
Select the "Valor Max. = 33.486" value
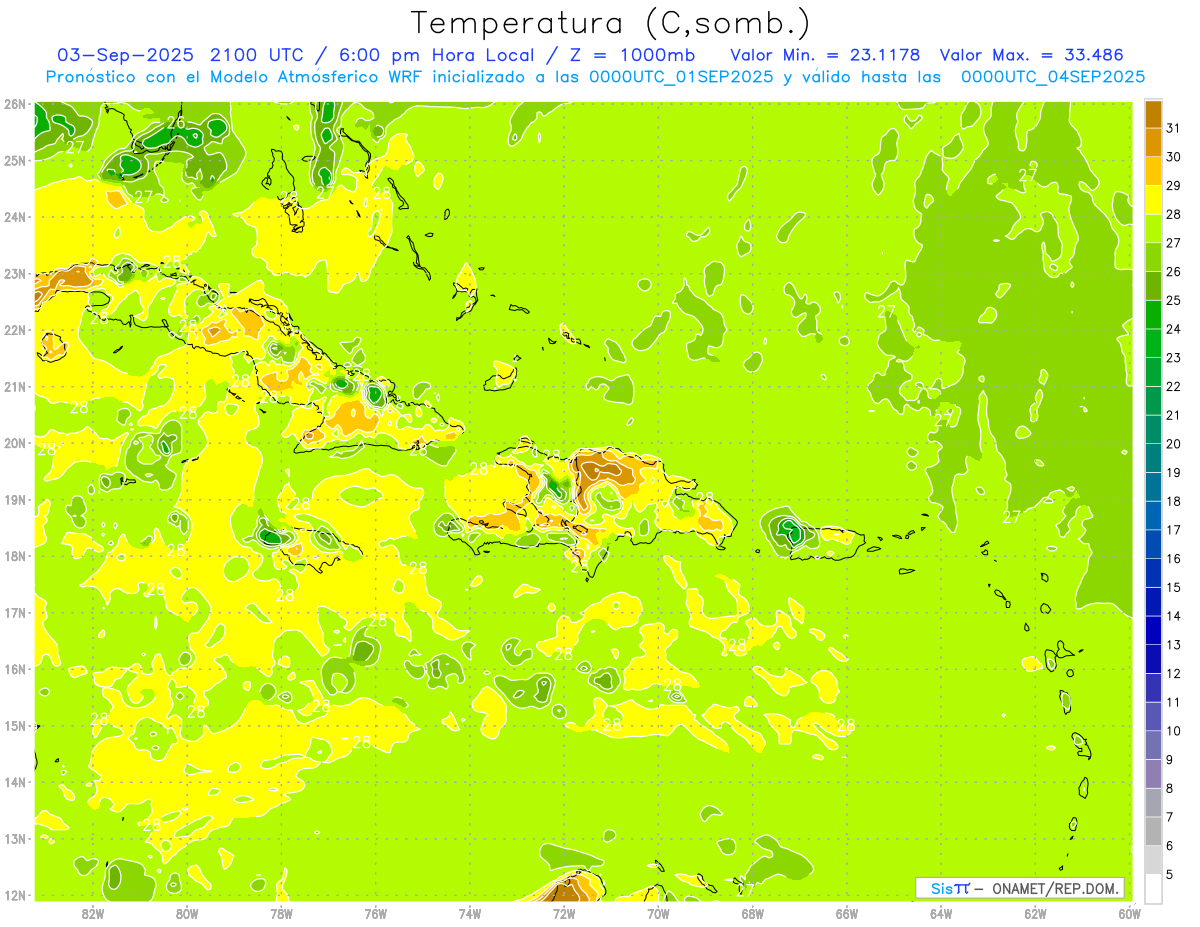pyautogui.click(x=1032, y=54)
